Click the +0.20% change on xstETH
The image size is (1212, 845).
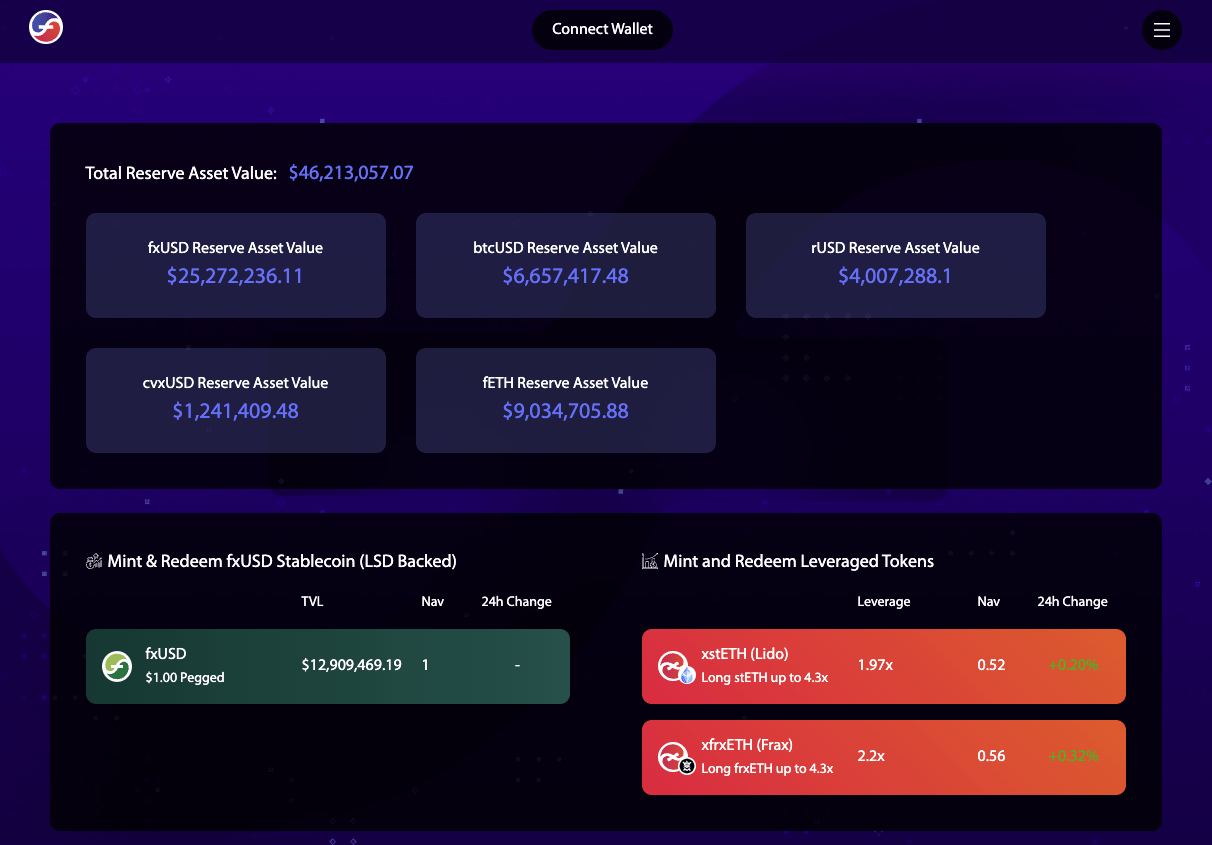tap(1073, 665)
